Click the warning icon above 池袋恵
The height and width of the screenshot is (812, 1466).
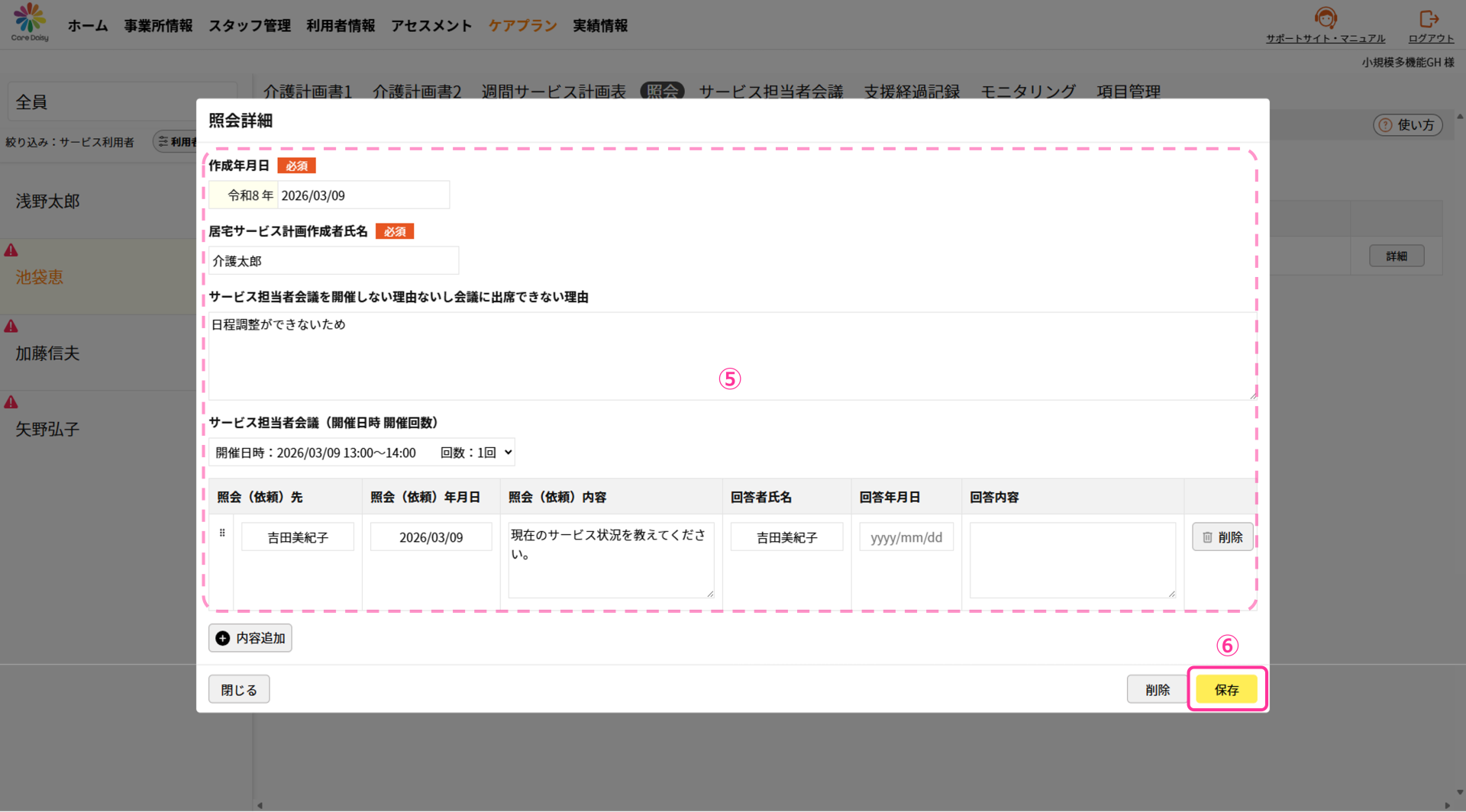click(x=11, y=250)
